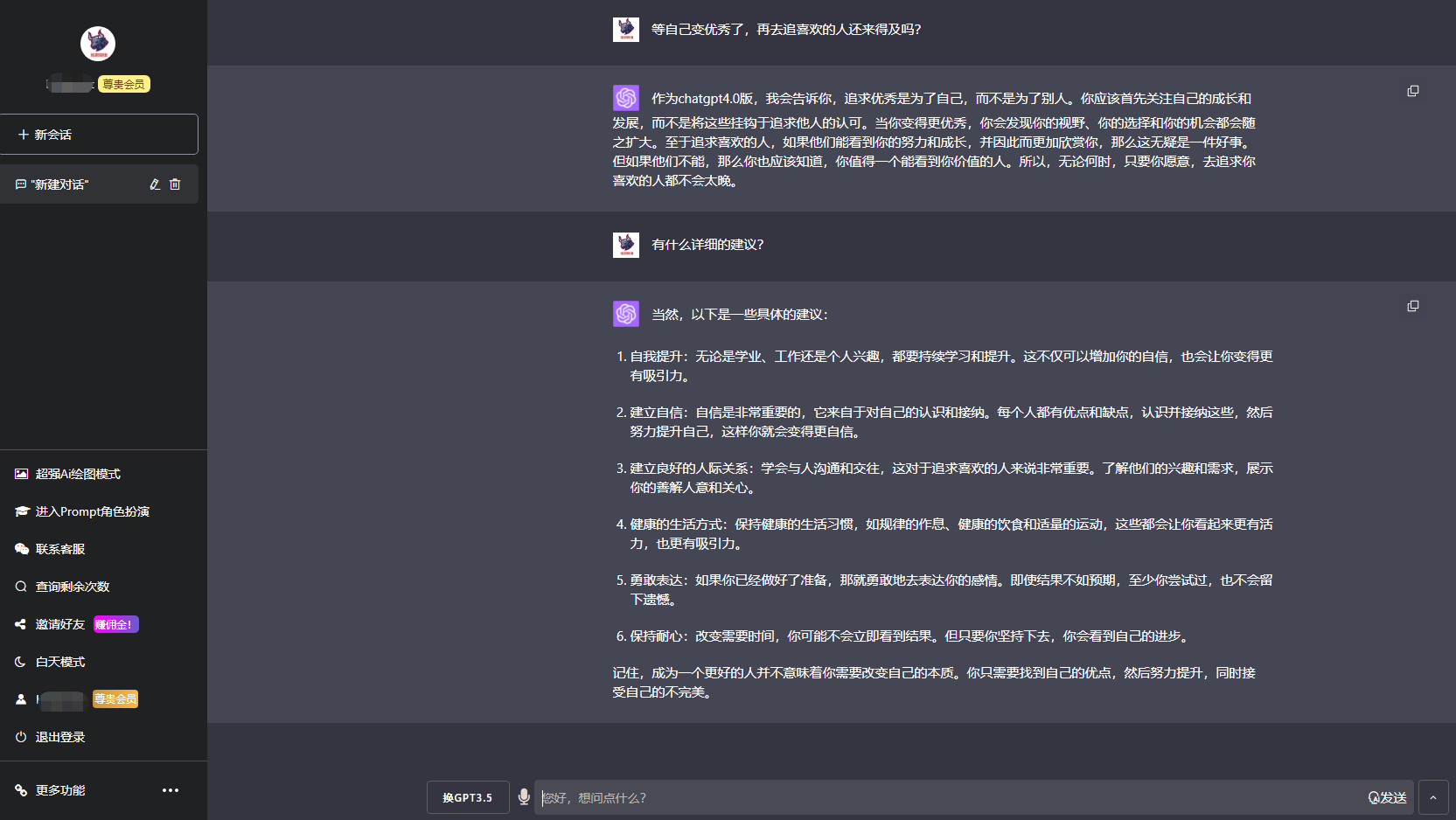Image resolution: width=1456 pixels, height=820 pixels.
Task: Open 联系客服 customer service
Action: [59, 549]
